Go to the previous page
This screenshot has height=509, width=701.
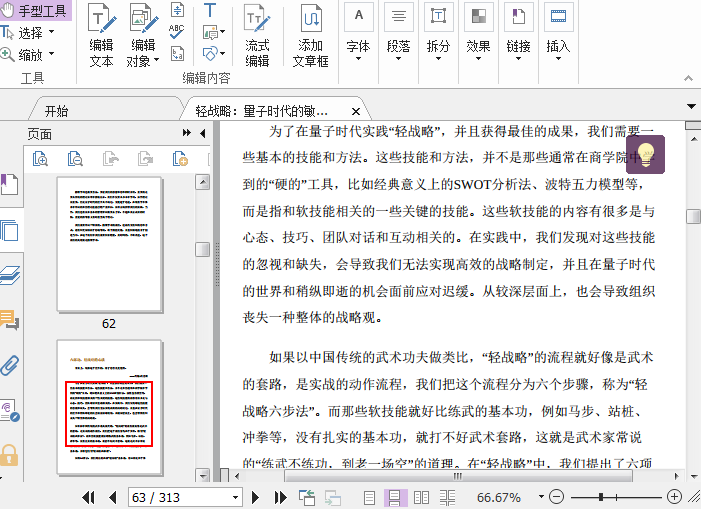(113, 497)
